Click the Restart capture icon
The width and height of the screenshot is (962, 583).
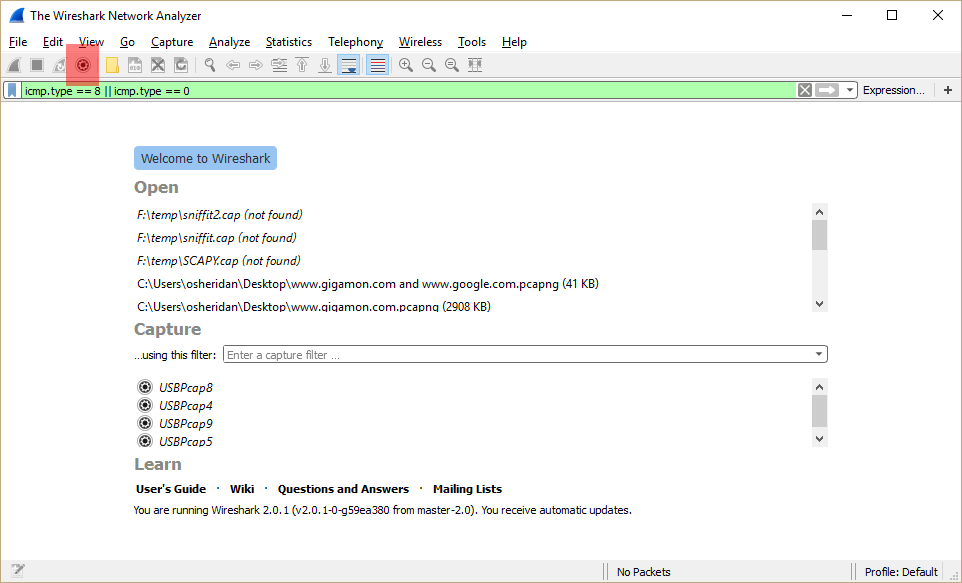pyautogui.click(x=60, y=65)
